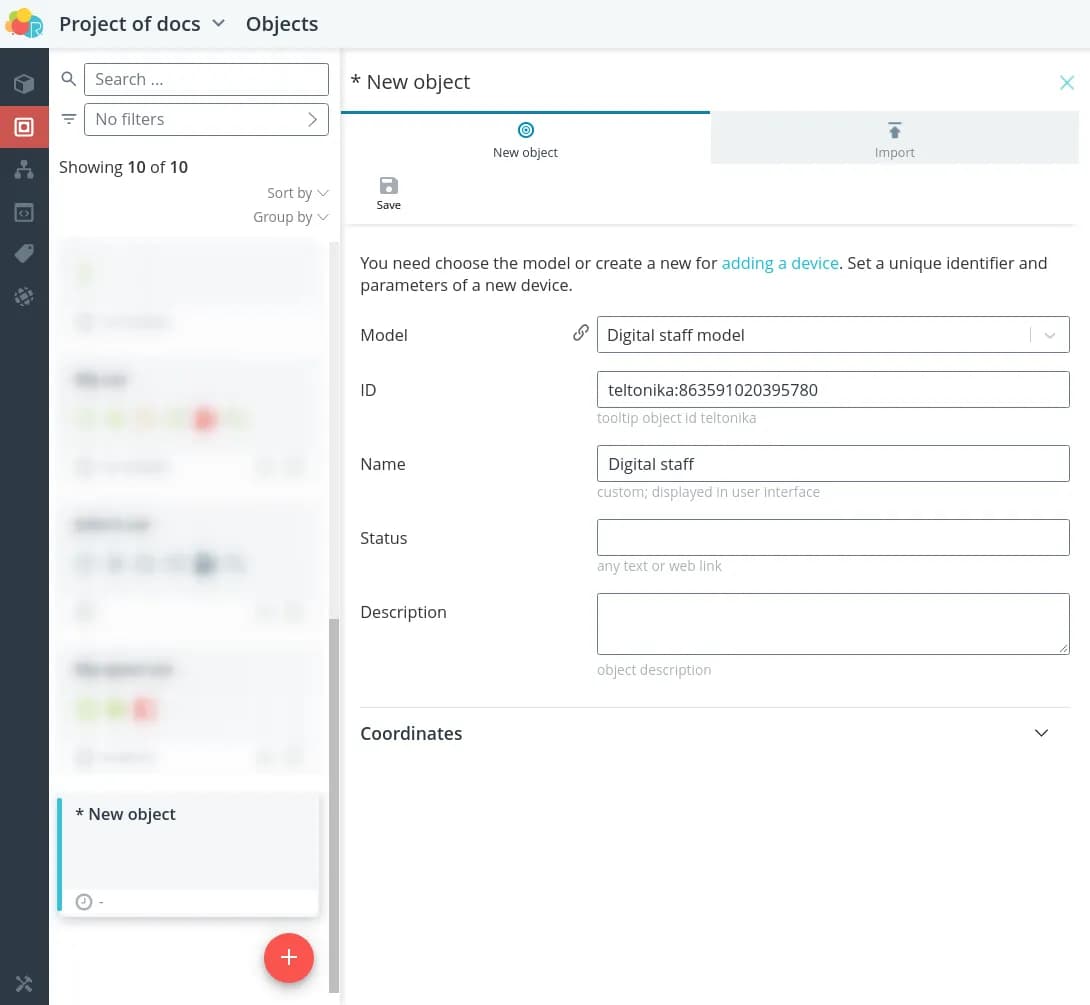1090x1005 pixels.
Task: Switch to the Import tab
Action: point(894,139)
